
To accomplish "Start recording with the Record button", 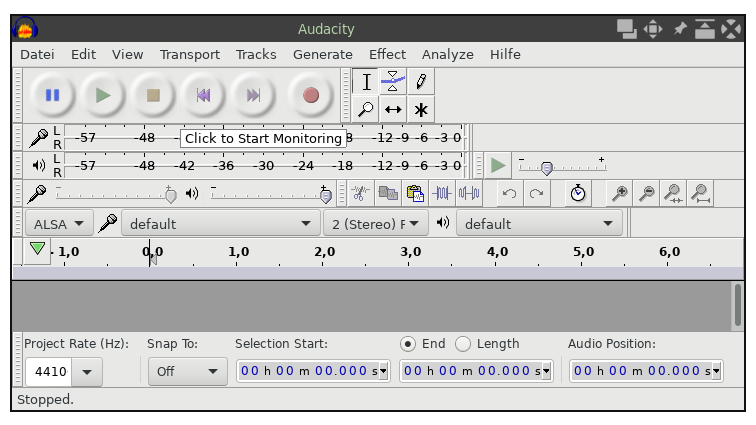I will point(311,95).
